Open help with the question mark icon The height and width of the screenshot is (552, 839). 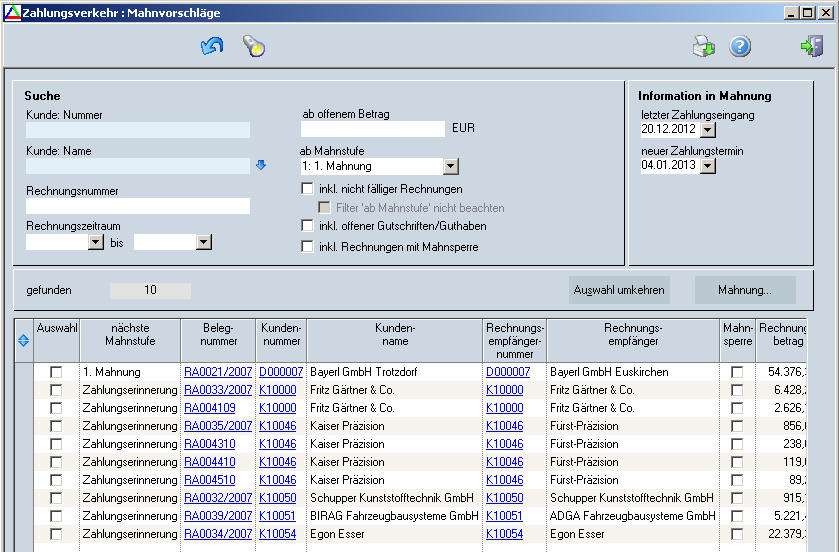click(740, 46)
